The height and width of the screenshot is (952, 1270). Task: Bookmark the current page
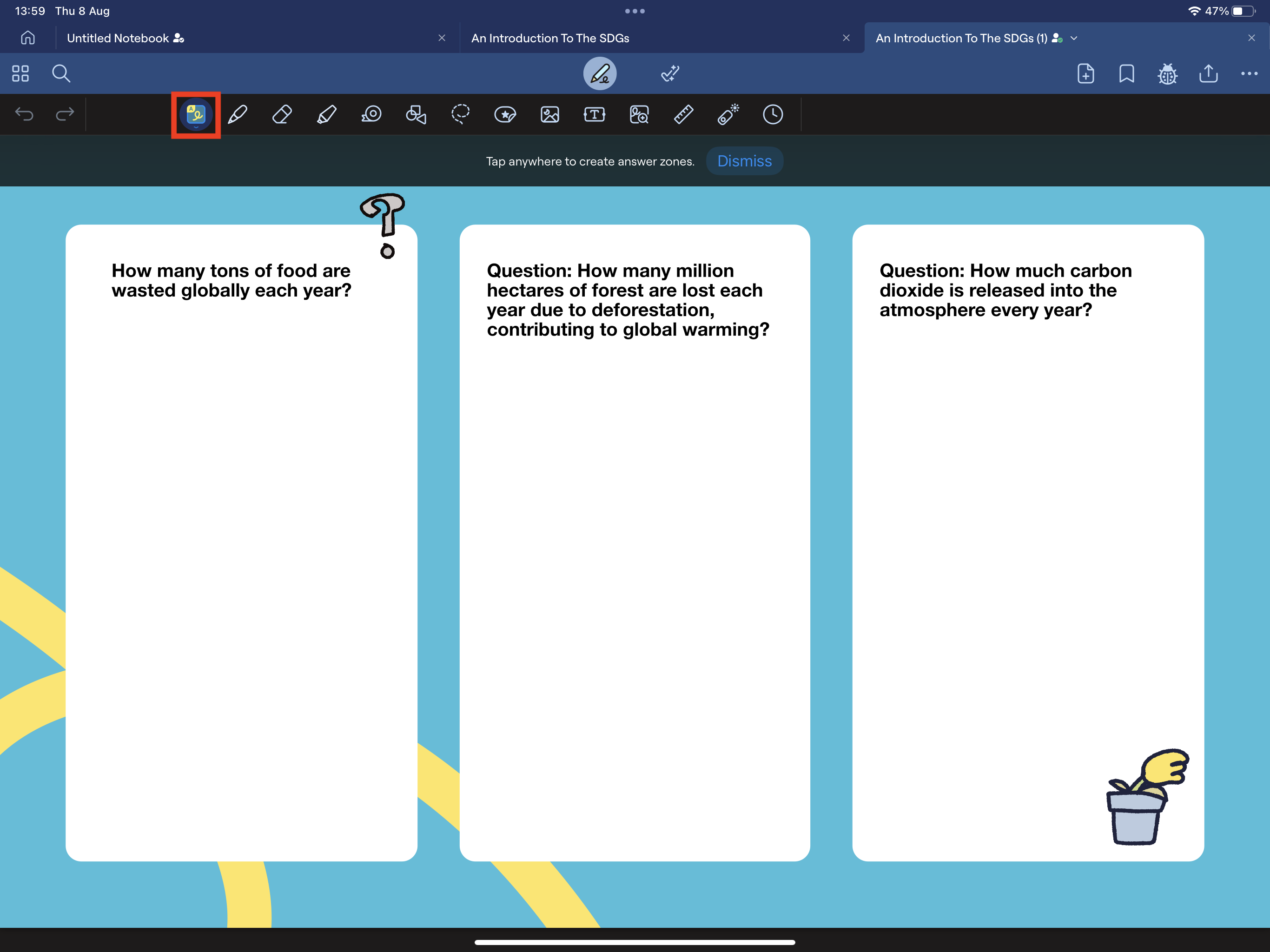click(1126, 73)
